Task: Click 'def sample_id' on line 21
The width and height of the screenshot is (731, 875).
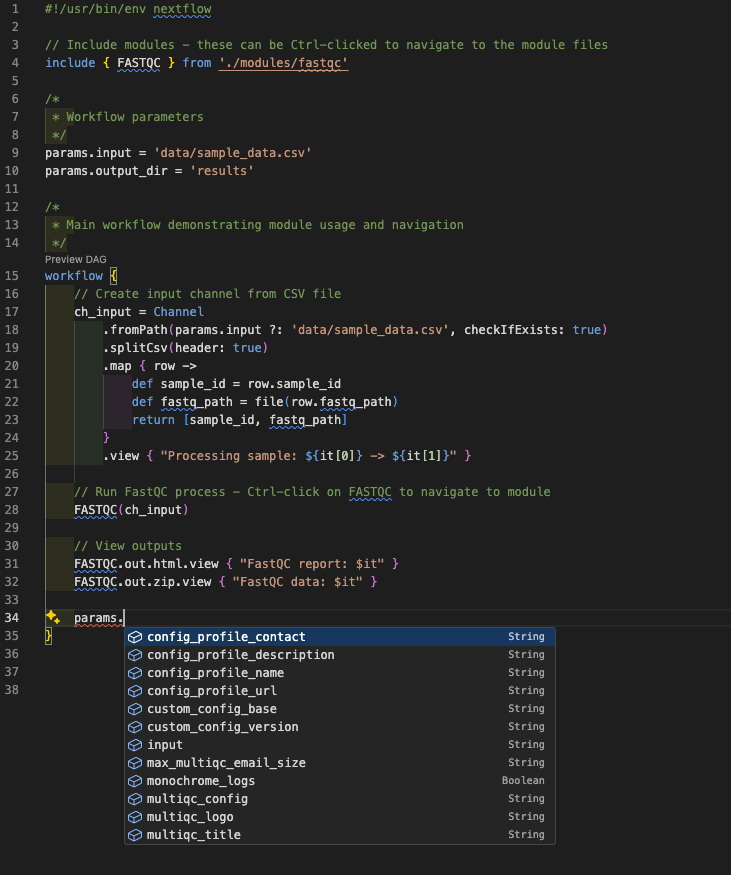Action: point(179,384)
